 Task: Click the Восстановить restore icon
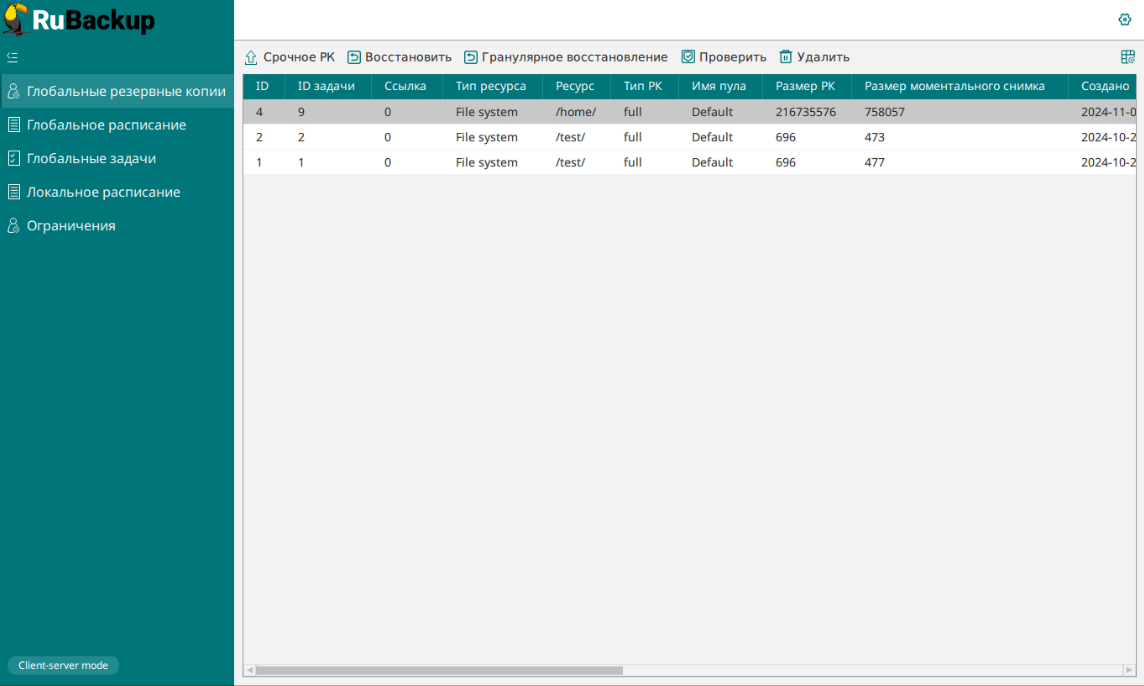coord(354,58)
